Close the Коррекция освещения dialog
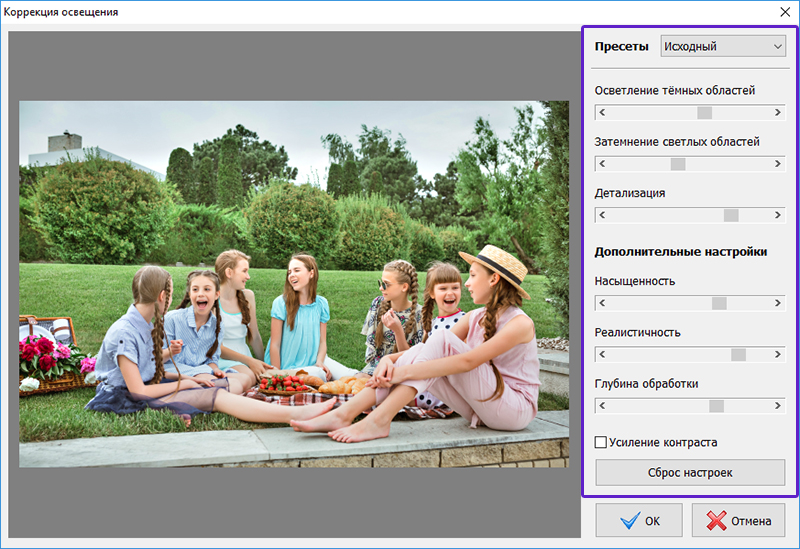The height and width of the screenshot is (549, 800). tap(785, 12)
